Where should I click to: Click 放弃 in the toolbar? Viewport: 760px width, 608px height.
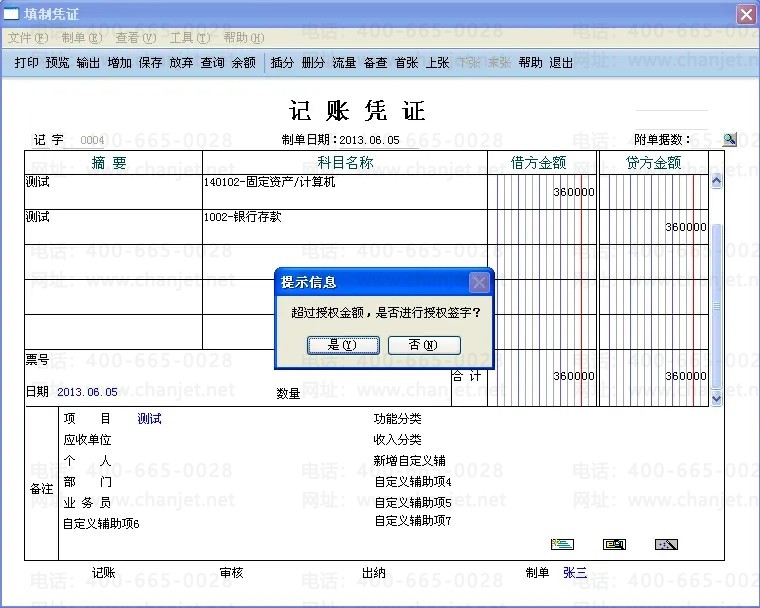pyautogui.click(x=181, y=63)
